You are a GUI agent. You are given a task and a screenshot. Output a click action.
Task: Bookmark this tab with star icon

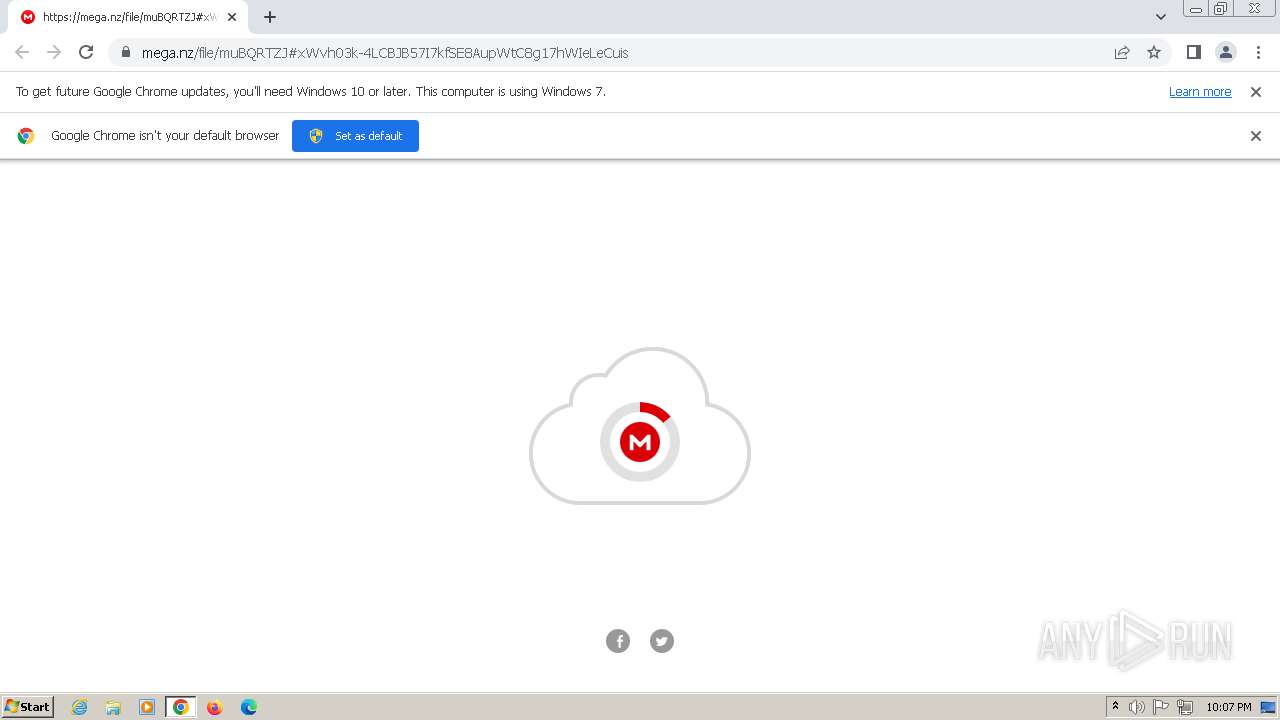click(x=1154, y=52)
